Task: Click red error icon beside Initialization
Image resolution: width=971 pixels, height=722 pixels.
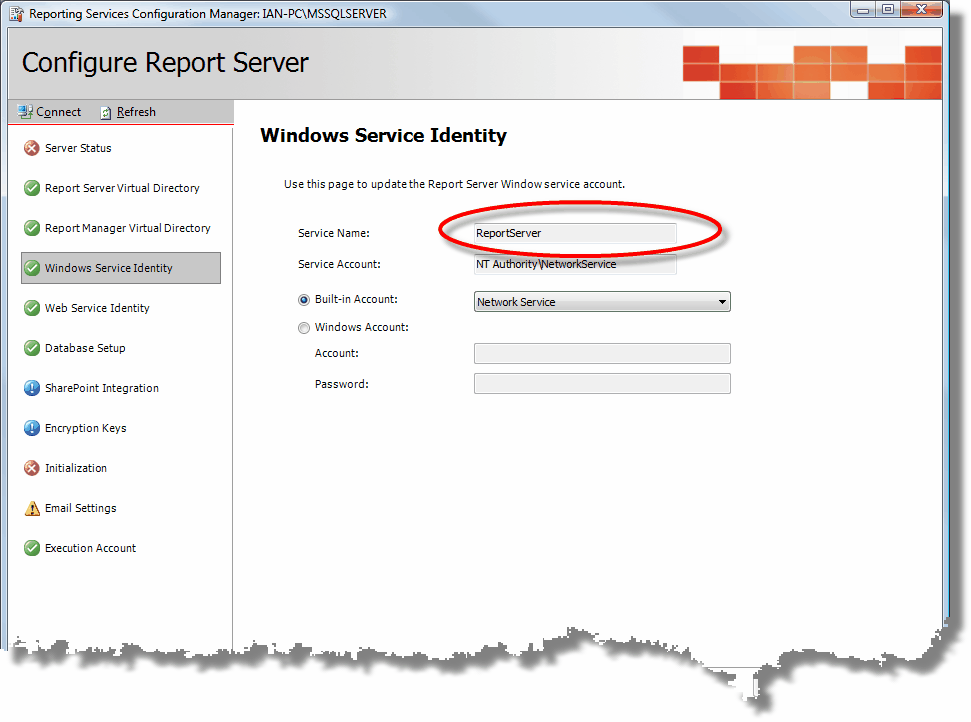Action: pyautogui.click(x=32, y=468)
